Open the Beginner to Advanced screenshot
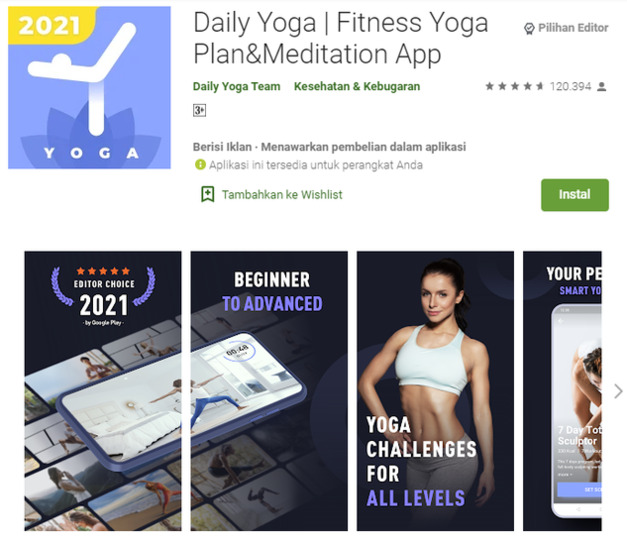The width and height of the screenshot is (627, 542). pos(269,391)
